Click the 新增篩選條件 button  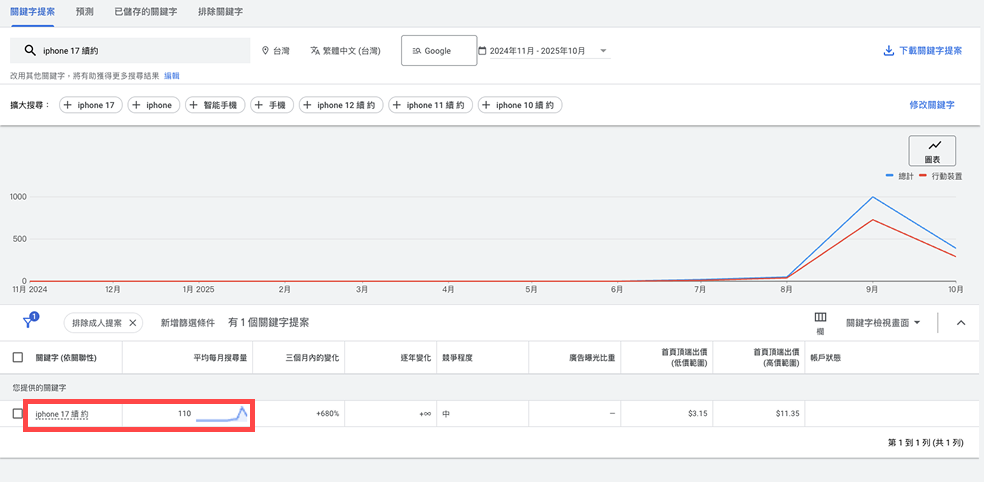click(x=188, y=323)
